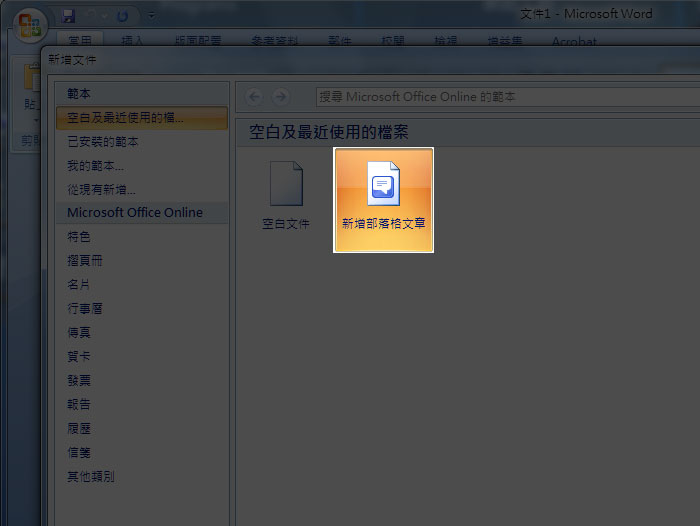Click the search box for Microsoft Office Online templates

508,97
